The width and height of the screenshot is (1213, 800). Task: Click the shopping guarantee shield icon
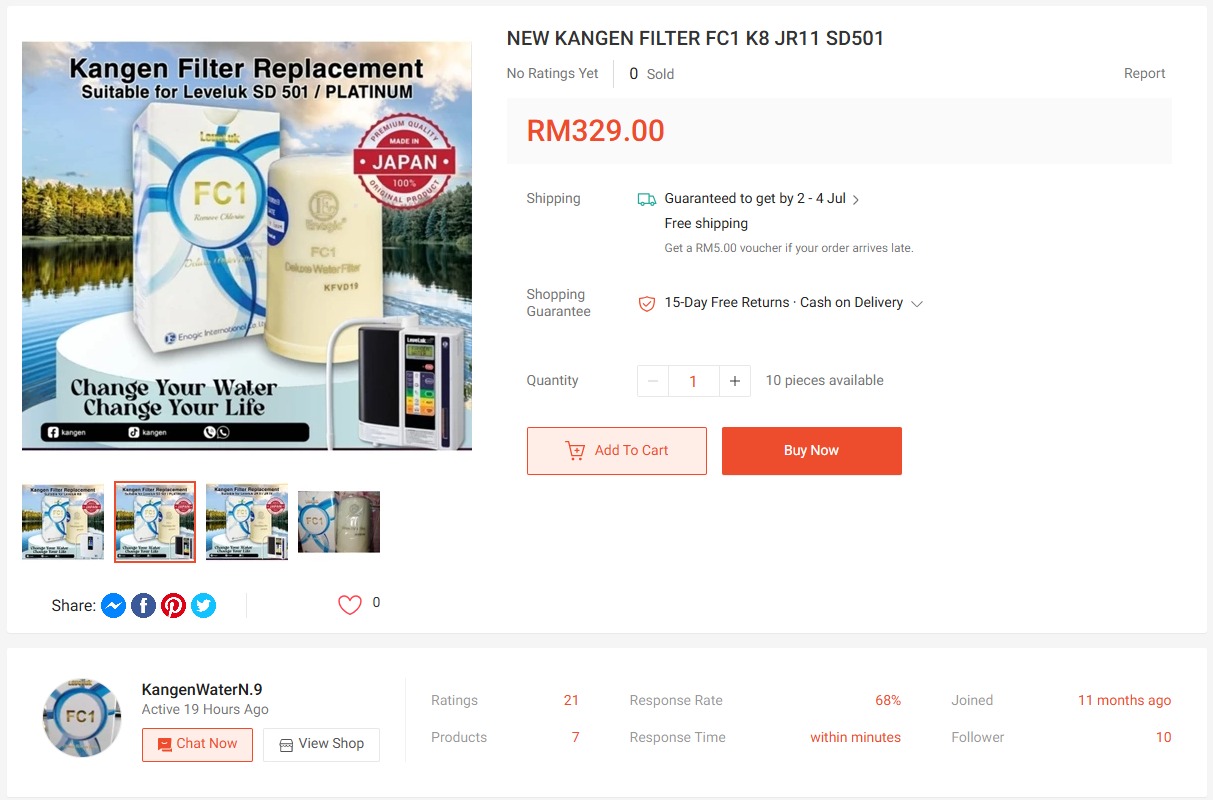[x=647, y=303]
